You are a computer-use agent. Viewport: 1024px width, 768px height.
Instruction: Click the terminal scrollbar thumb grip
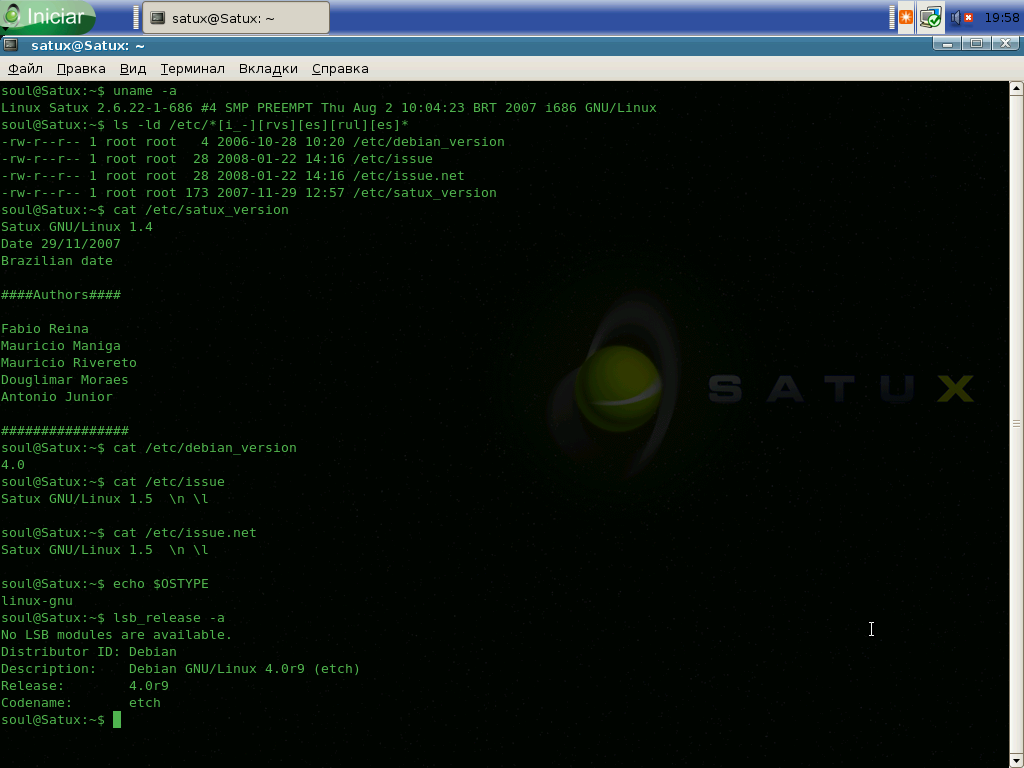tap(1016, 424)
